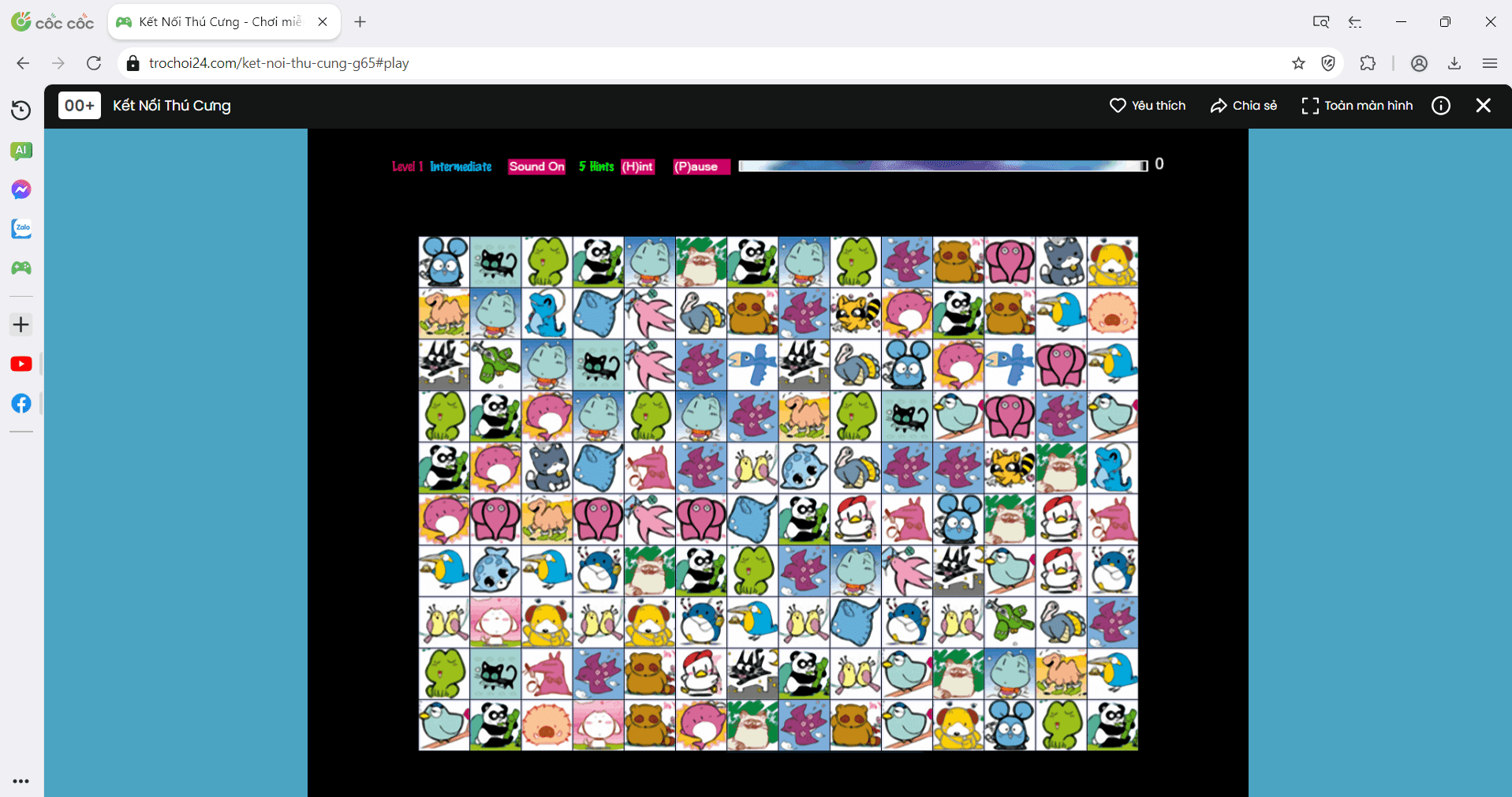Click the Chia sẻ share button

(x=1243, y=106)
